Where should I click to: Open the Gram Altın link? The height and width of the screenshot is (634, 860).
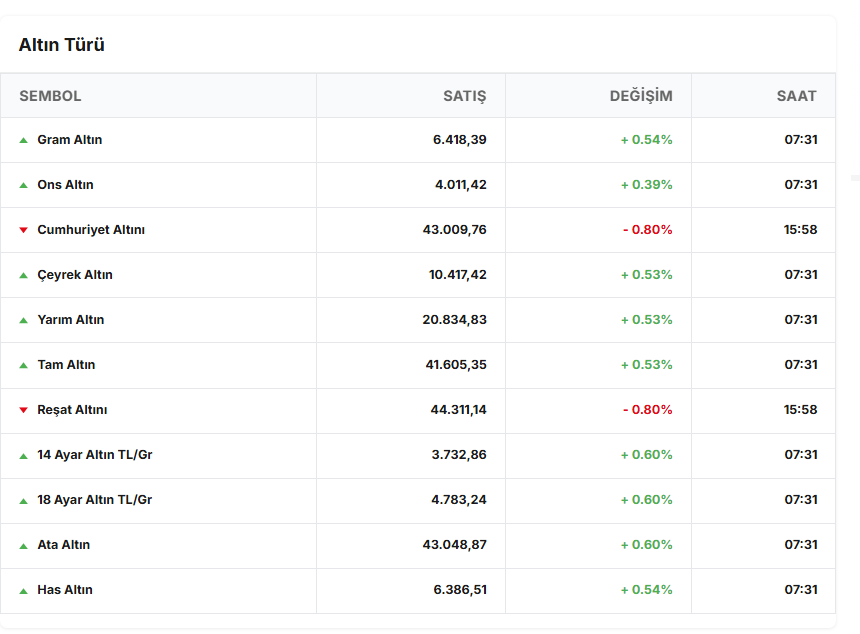[70, 140]
